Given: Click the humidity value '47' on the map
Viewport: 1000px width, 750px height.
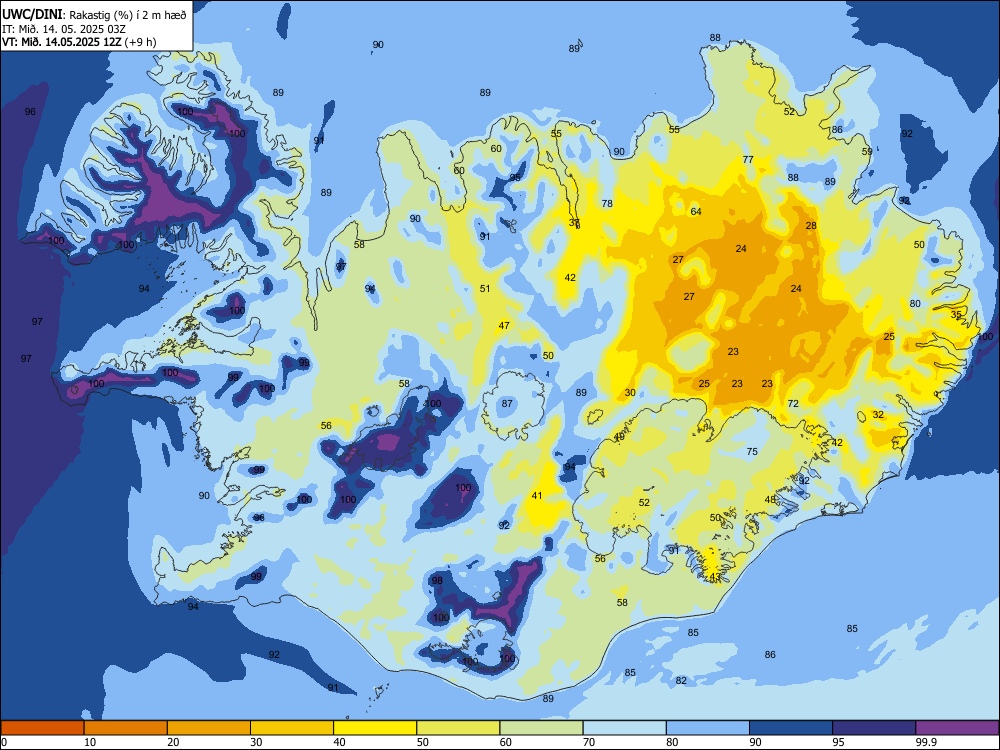Looking at the screenshot, I should point(504,325).
